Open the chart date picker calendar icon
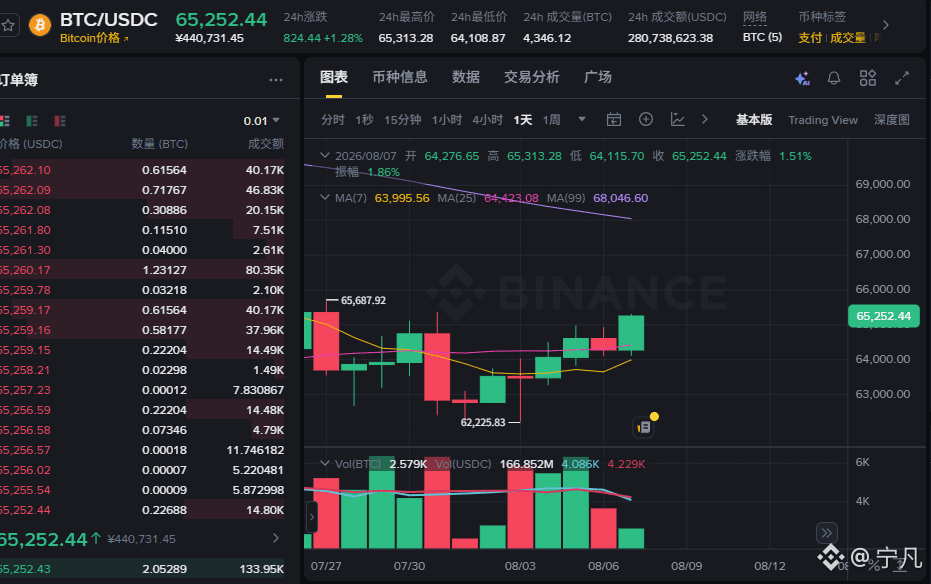This screenshot has width=931, height=584. [614, 120]
